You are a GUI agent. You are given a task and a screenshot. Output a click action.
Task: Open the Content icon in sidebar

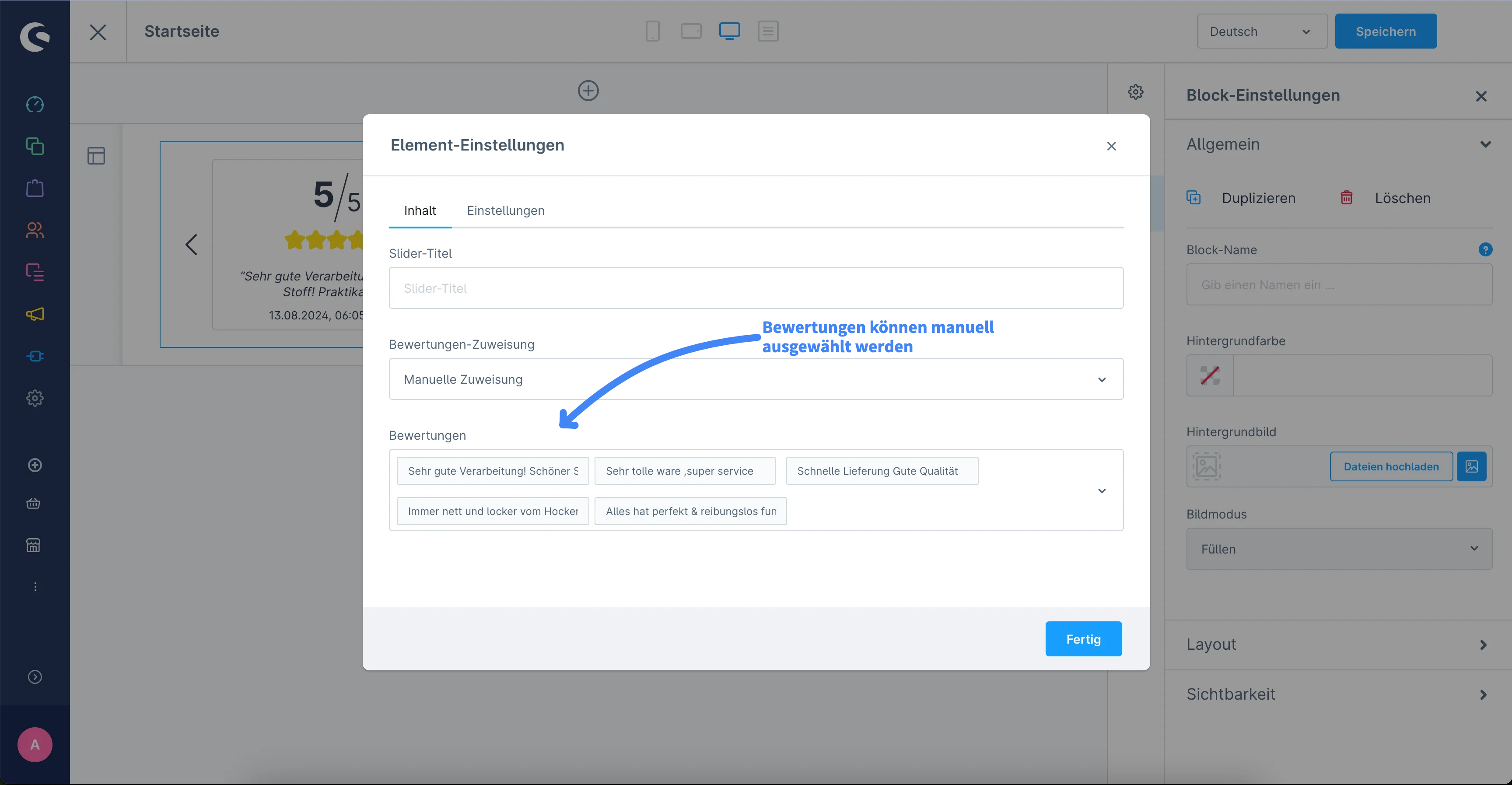click(35, 272)
